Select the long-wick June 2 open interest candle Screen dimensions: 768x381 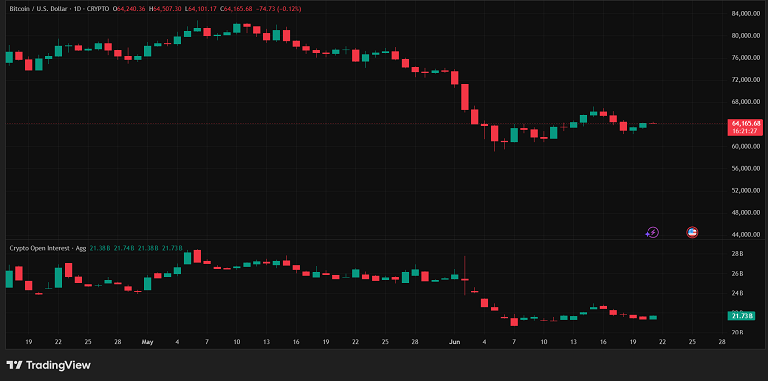point(464,276)
